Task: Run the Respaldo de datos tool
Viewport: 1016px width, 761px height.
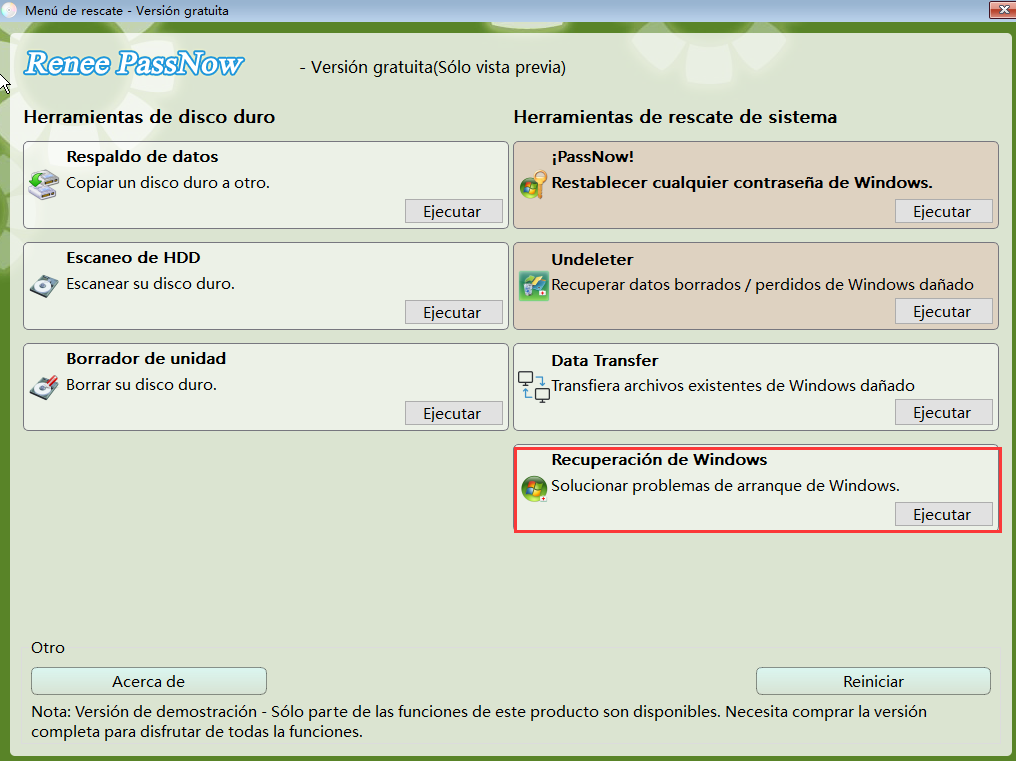Action: 454,211
